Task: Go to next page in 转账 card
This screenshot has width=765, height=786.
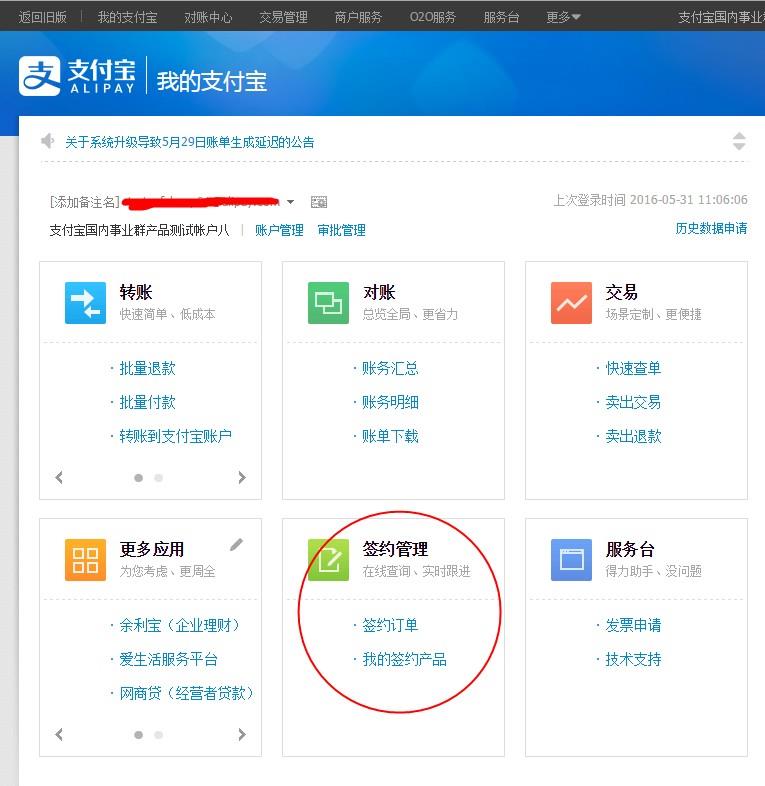Action: pyautogui.click(x=242, y=477)
